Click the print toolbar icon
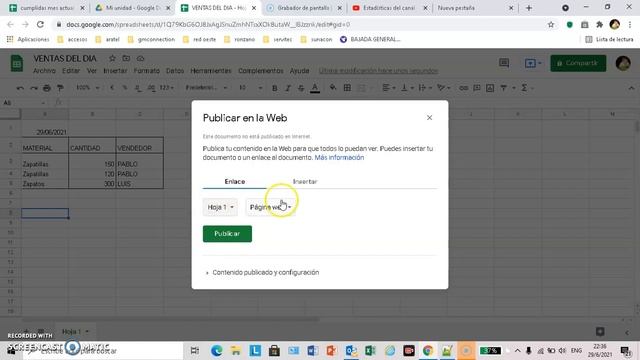Viewport: 640px width, 360px height. pos(47,88)
